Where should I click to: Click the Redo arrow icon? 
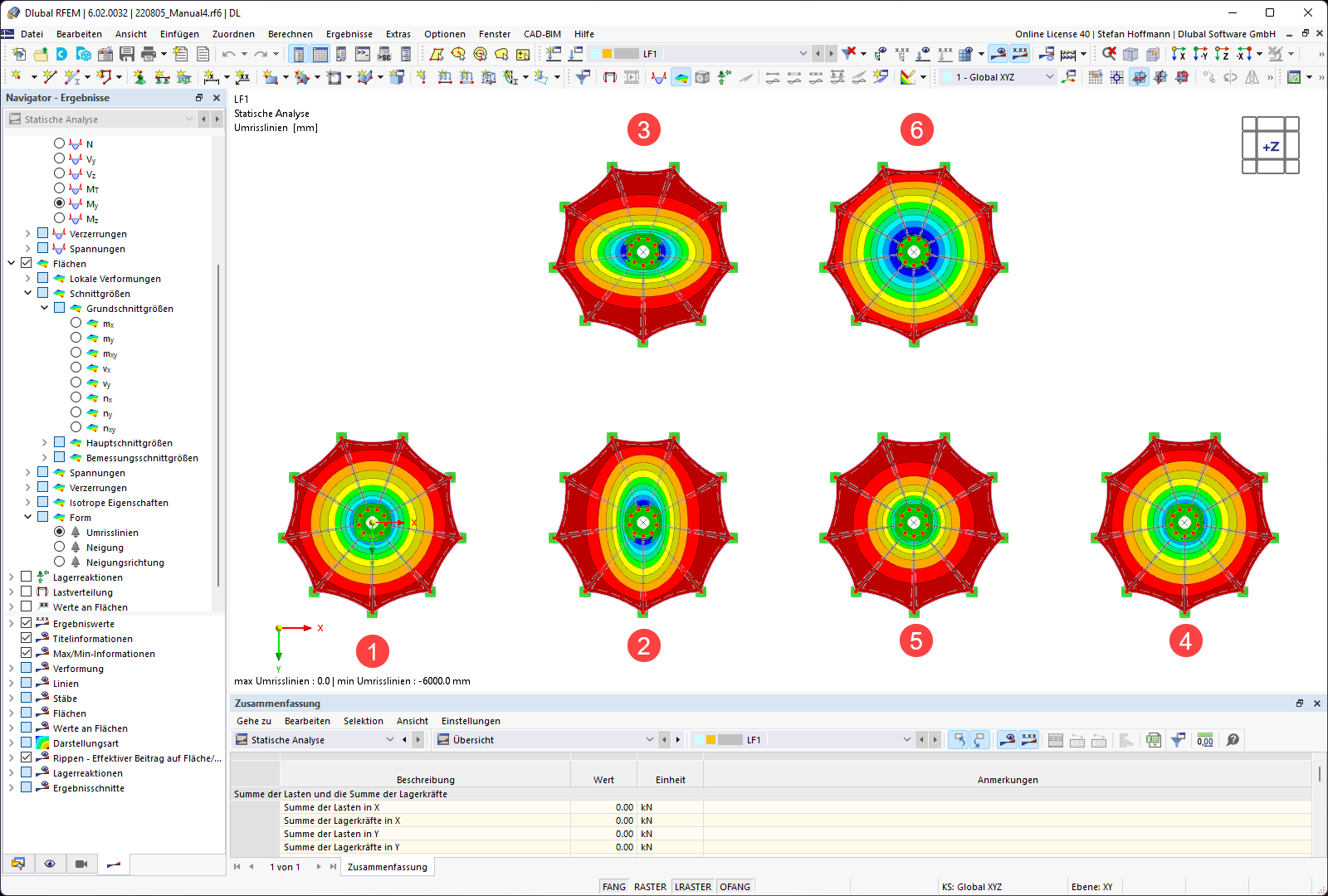pos(261,54)
